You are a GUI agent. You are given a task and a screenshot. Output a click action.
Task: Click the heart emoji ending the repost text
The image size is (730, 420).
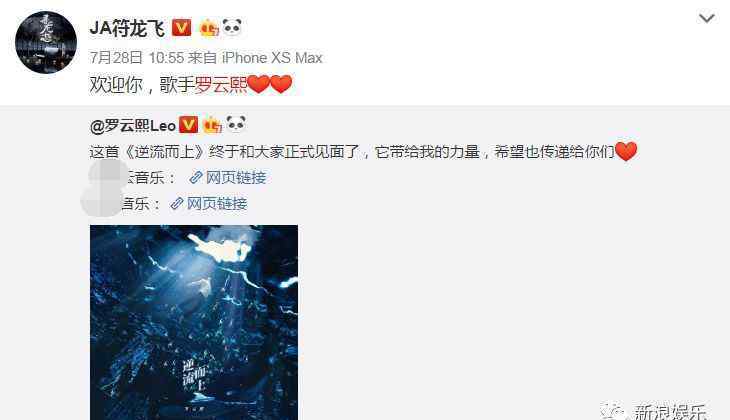(626, 151)
